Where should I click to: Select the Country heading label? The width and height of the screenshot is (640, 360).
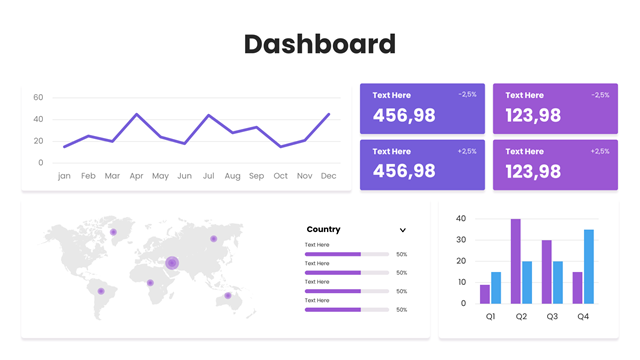323,229
